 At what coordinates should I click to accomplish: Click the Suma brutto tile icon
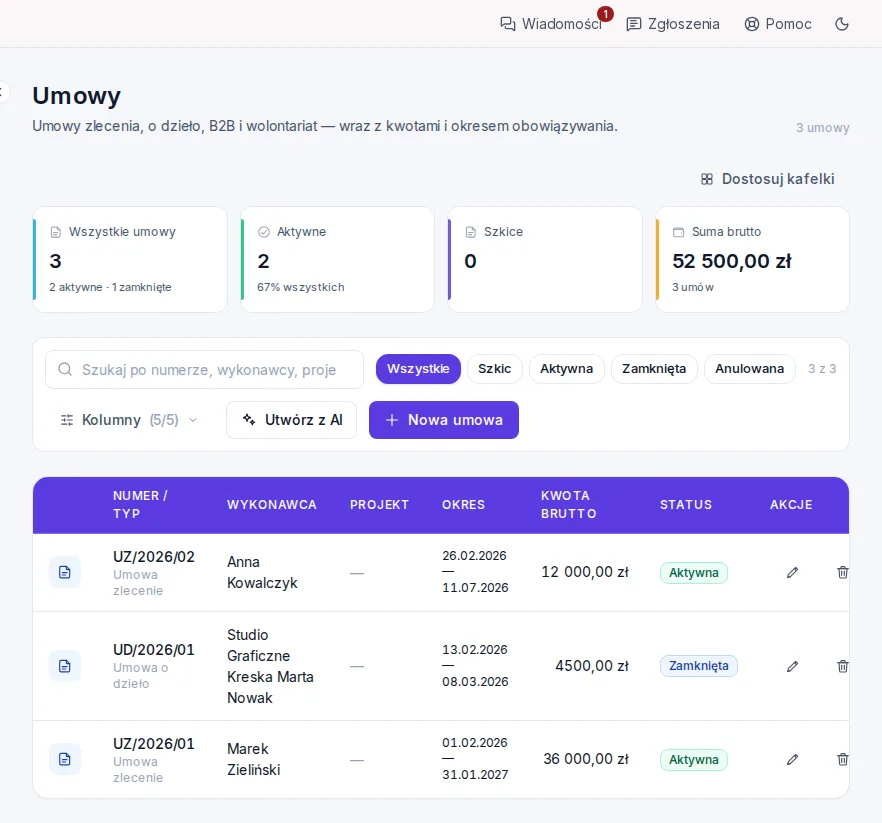point(679,232)
